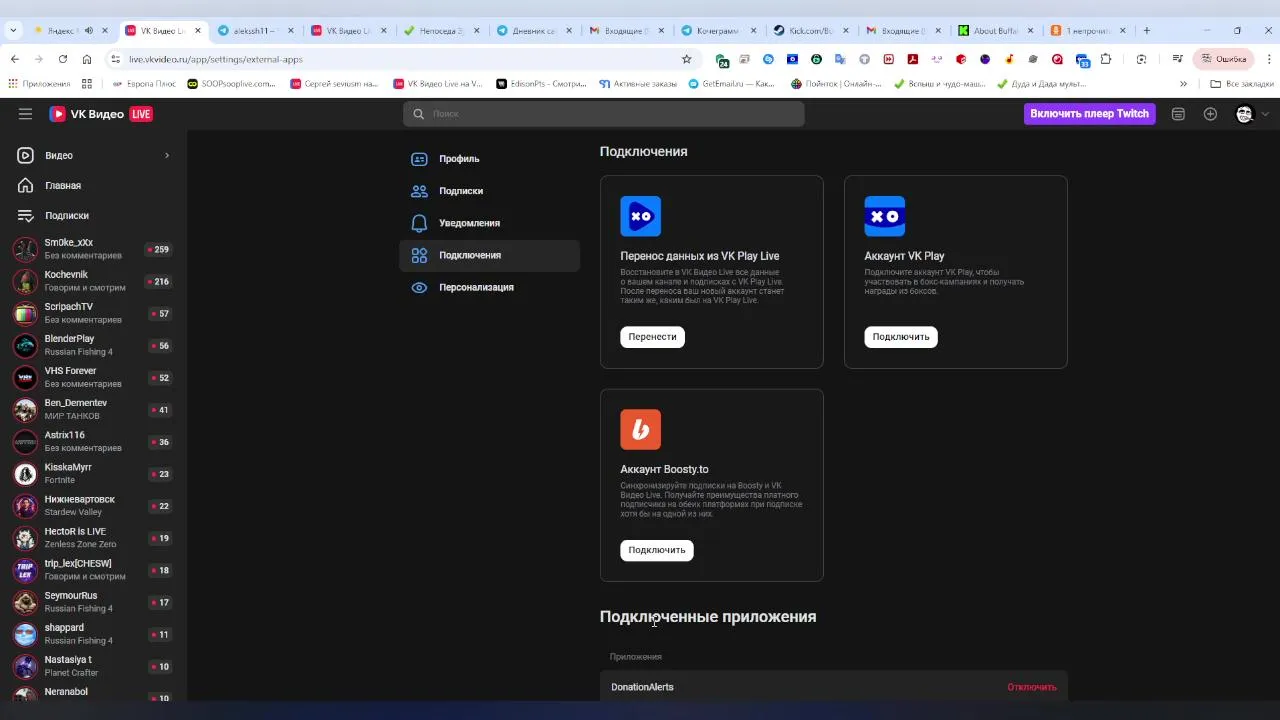1280x720 pixels.
Task: Click Включить плеер Twitch button
Action: pos(1089,114)
